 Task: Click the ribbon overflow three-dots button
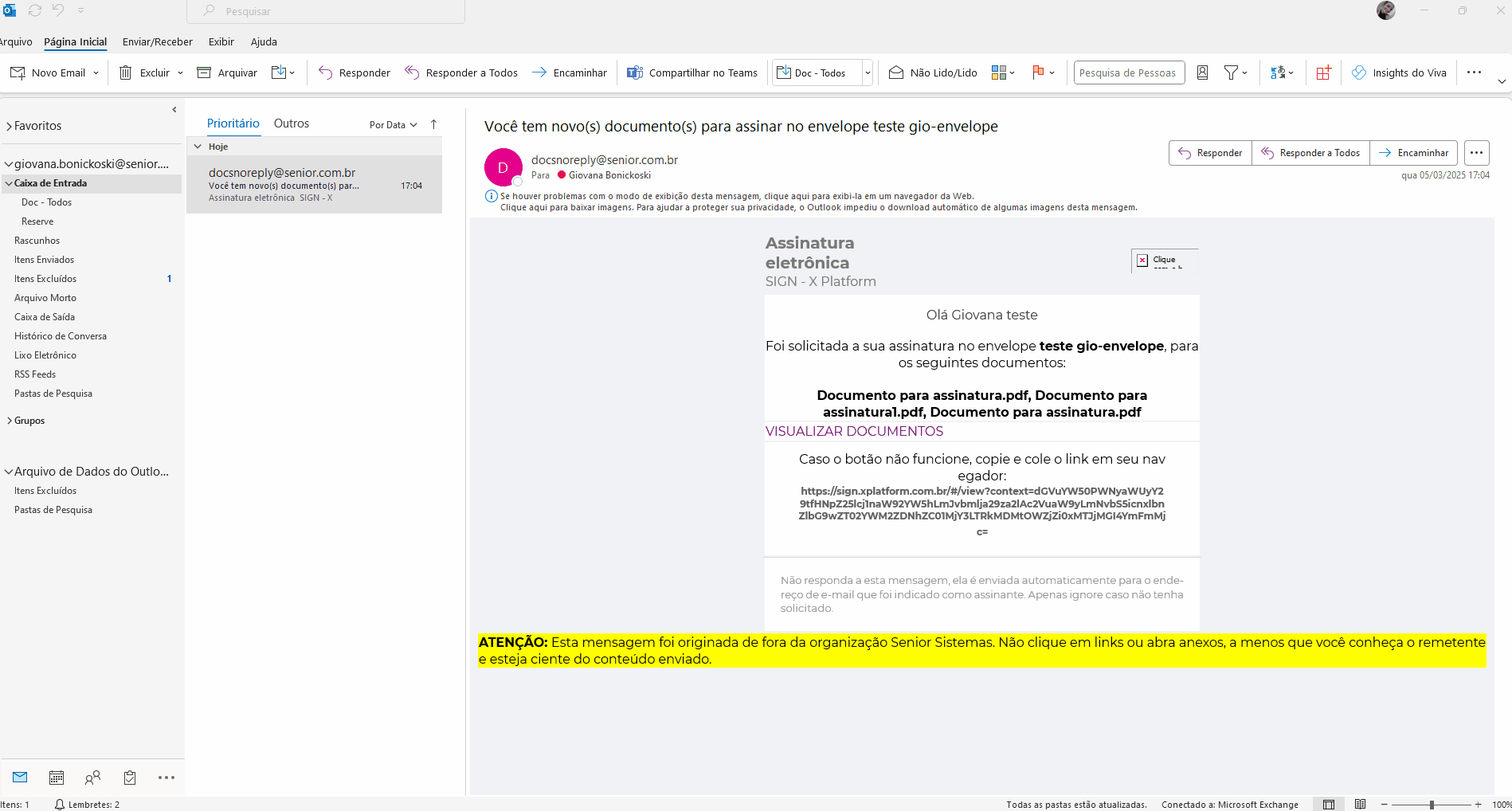click(x=1475, y=72)
